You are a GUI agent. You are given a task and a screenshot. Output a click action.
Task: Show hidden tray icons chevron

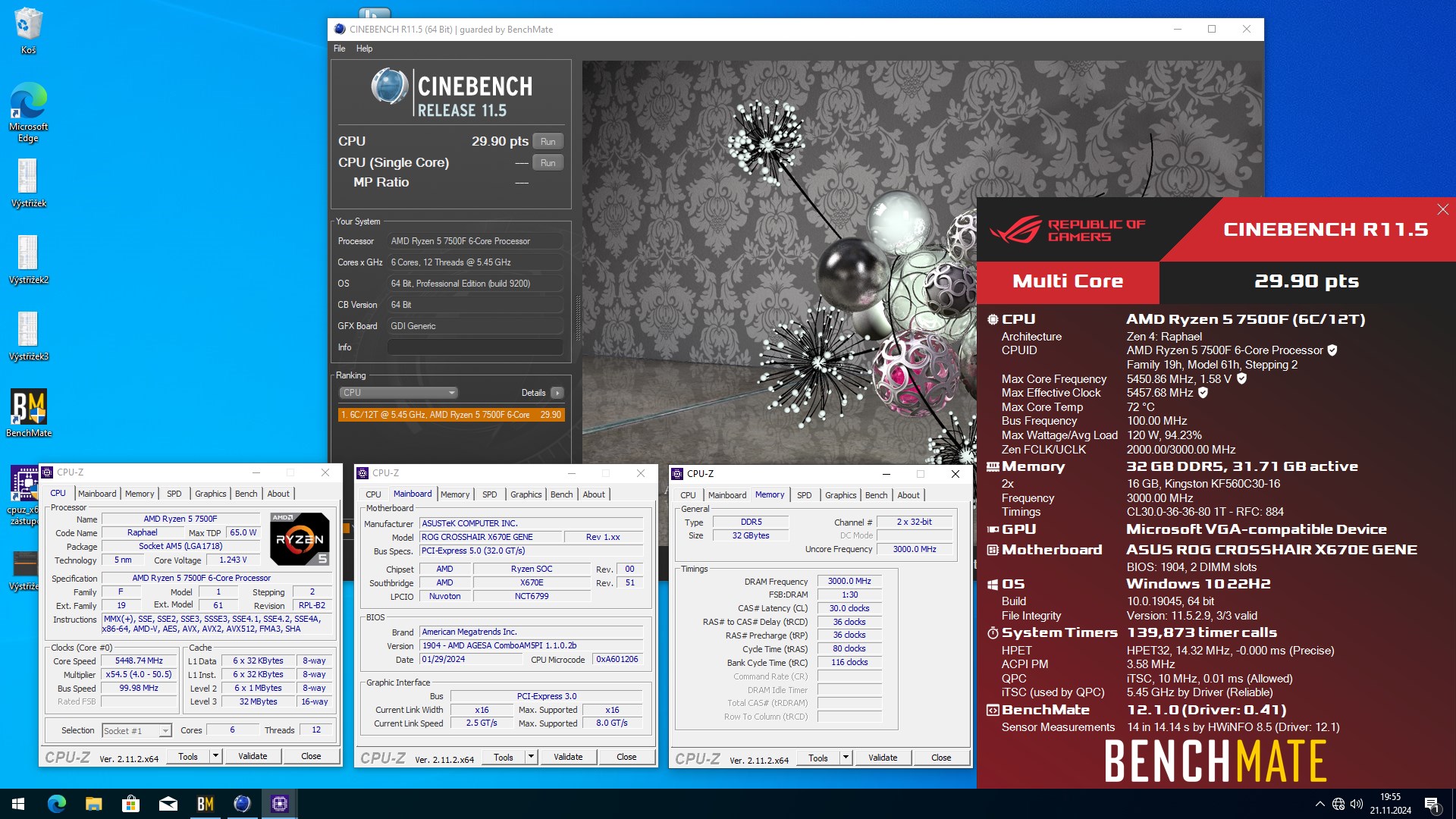1319,804
